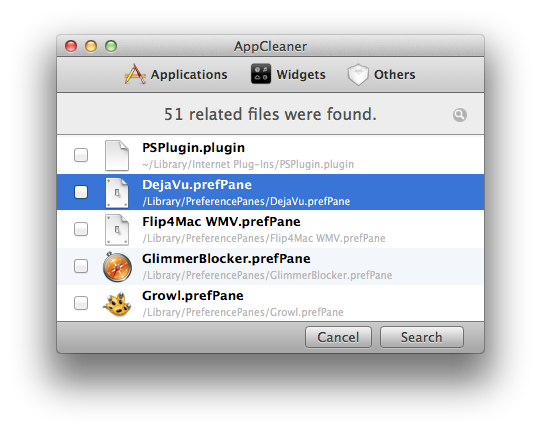
Task: Click the Others plugin brick icon
Action: pyautogui.click(x=358, y=75)
